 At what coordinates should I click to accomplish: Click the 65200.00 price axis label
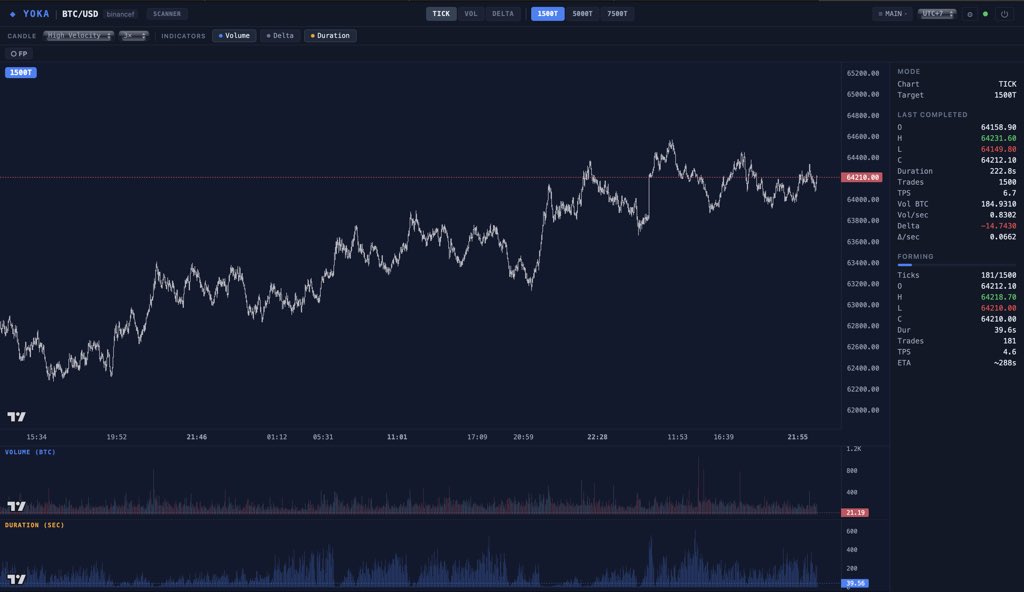(863, 73)
